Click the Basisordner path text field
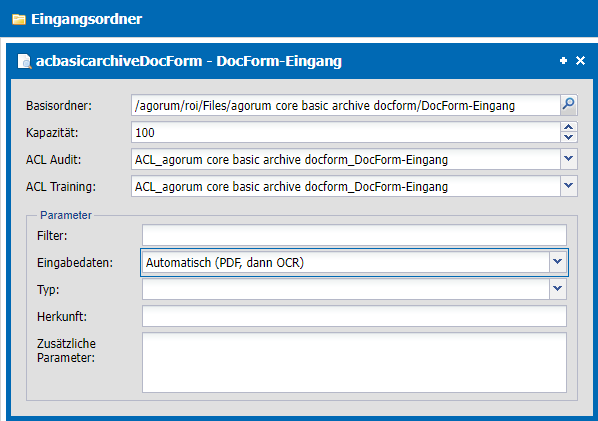The image size is (598, 421). pos(346,105)
